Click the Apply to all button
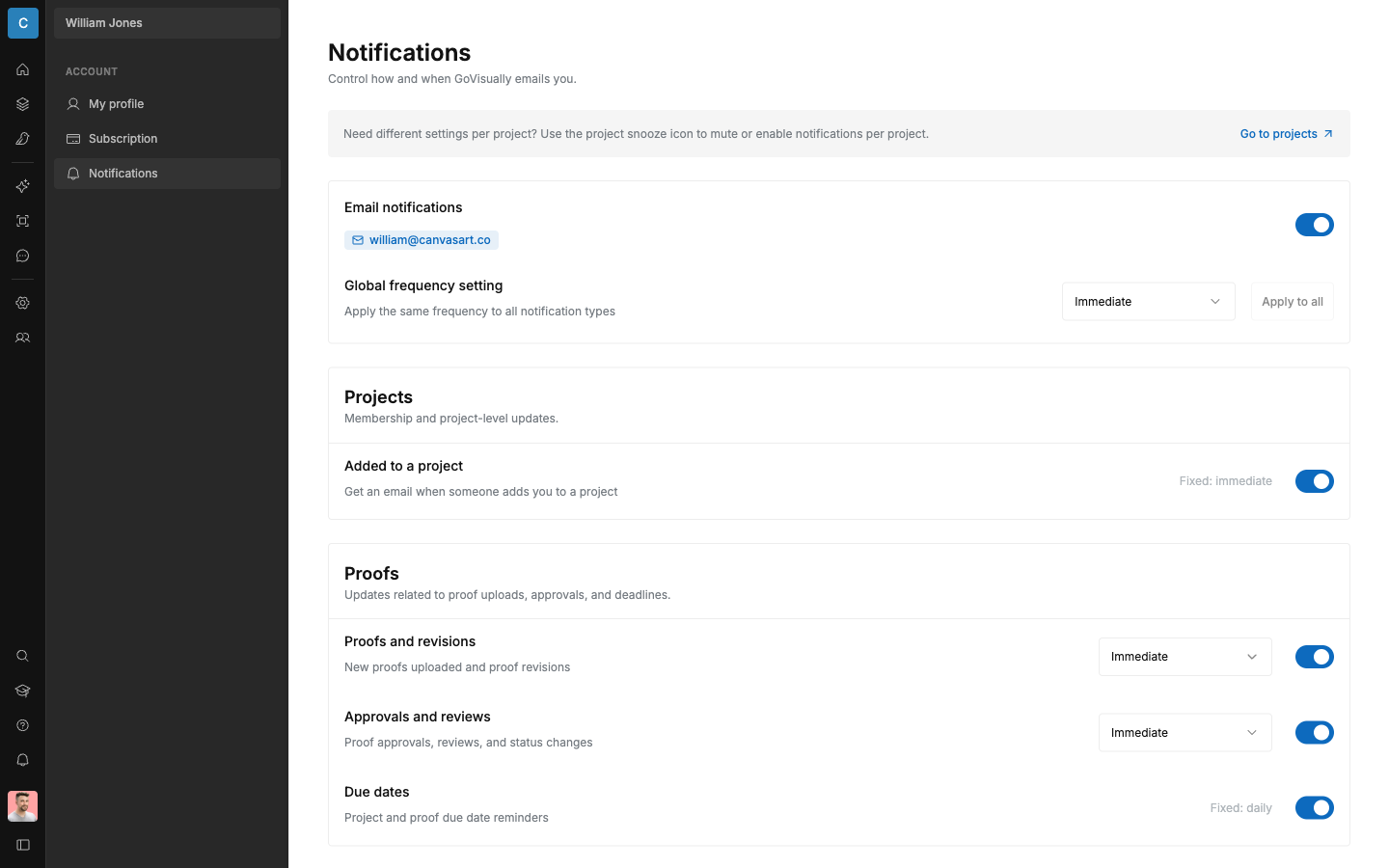 (1293, 302)
